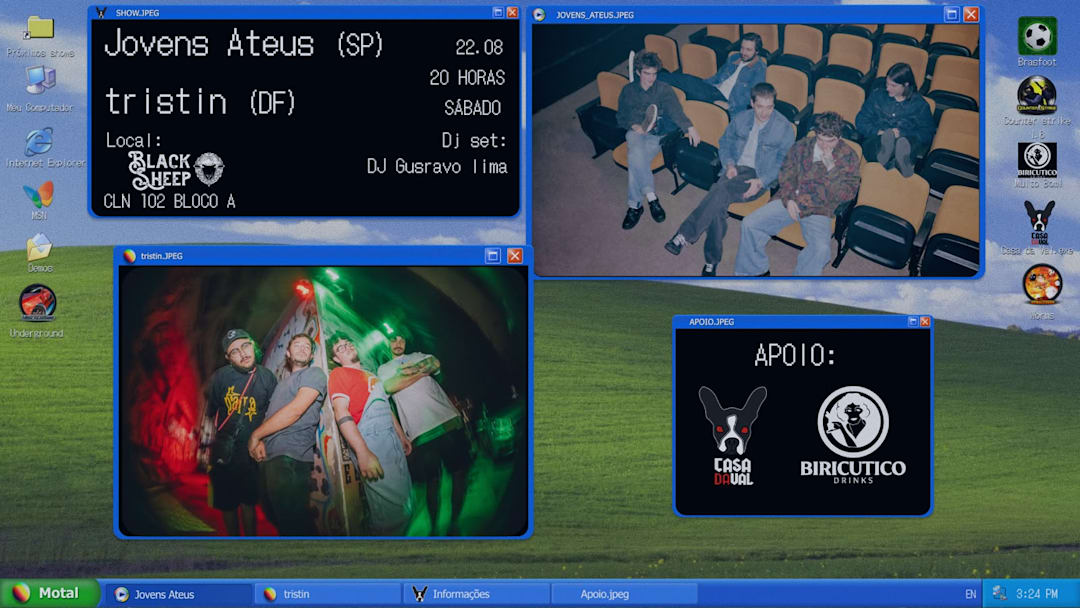Launch the Brasfoot soccer ball icon
This screenshot has height=608, width=1080.
[x=1037, y=36]
